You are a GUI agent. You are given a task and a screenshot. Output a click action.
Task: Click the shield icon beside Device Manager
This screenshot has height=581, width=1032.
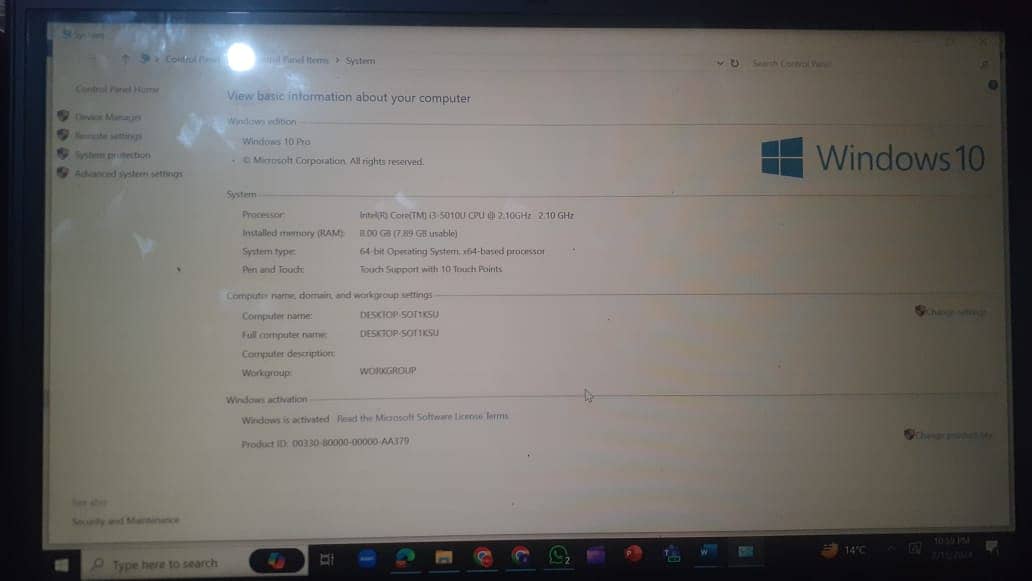tap(63, 116)
